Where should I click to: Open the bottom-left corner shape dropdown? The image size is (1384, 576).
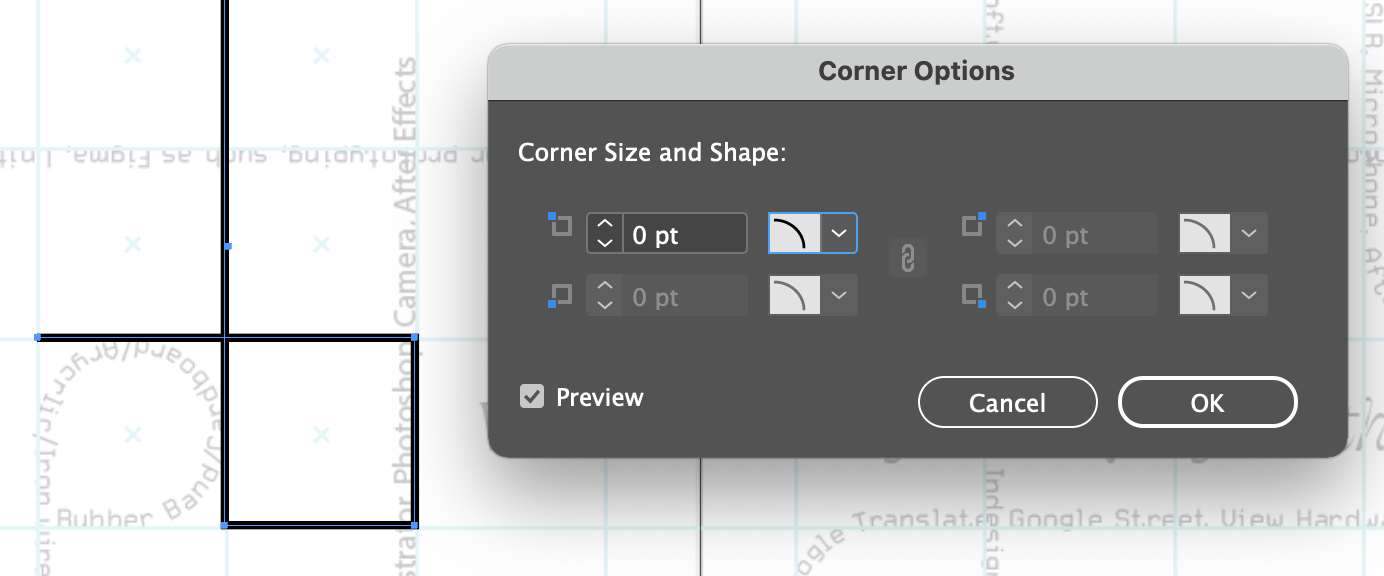(840, 294)
